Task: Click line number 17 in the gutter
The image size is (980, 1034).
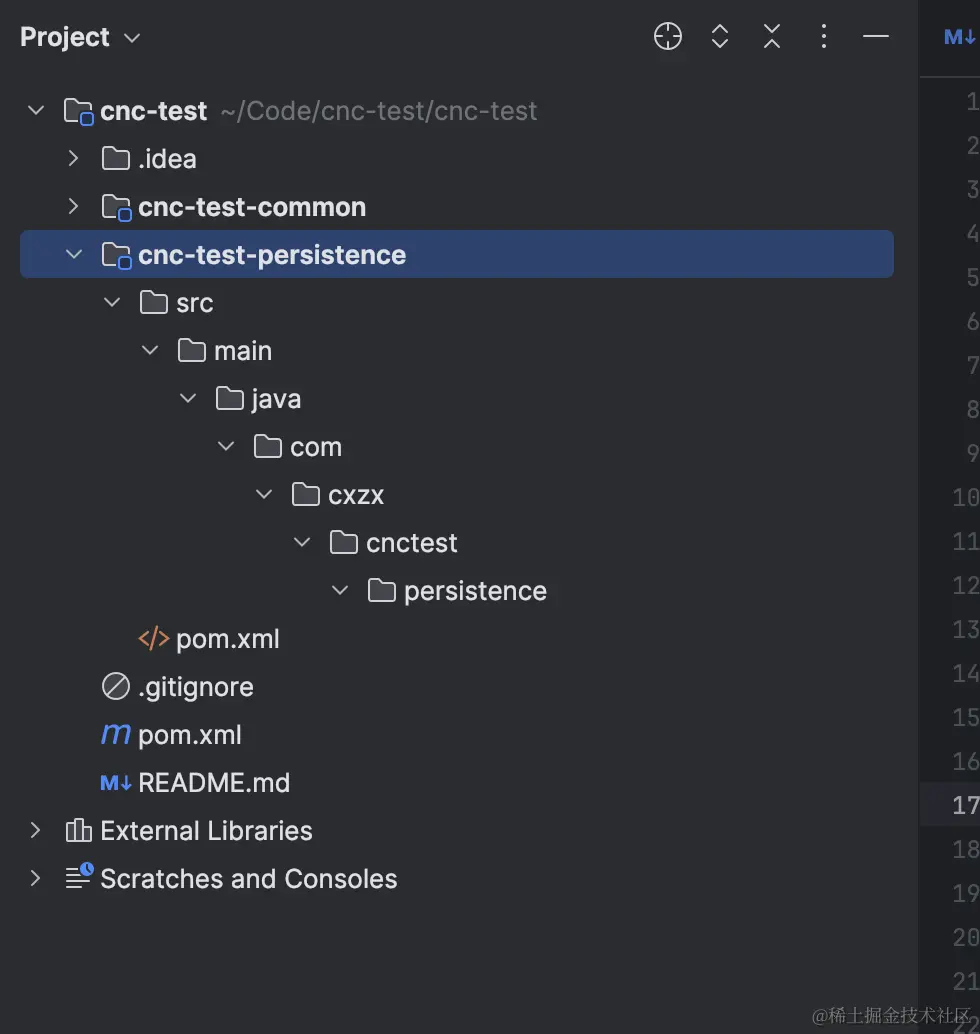Action: pos(964,805)
